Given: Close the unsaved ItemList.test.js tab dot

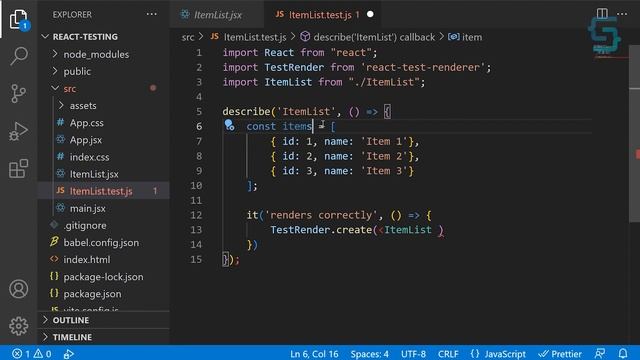Looking at the screenshot, I should 370,14.
